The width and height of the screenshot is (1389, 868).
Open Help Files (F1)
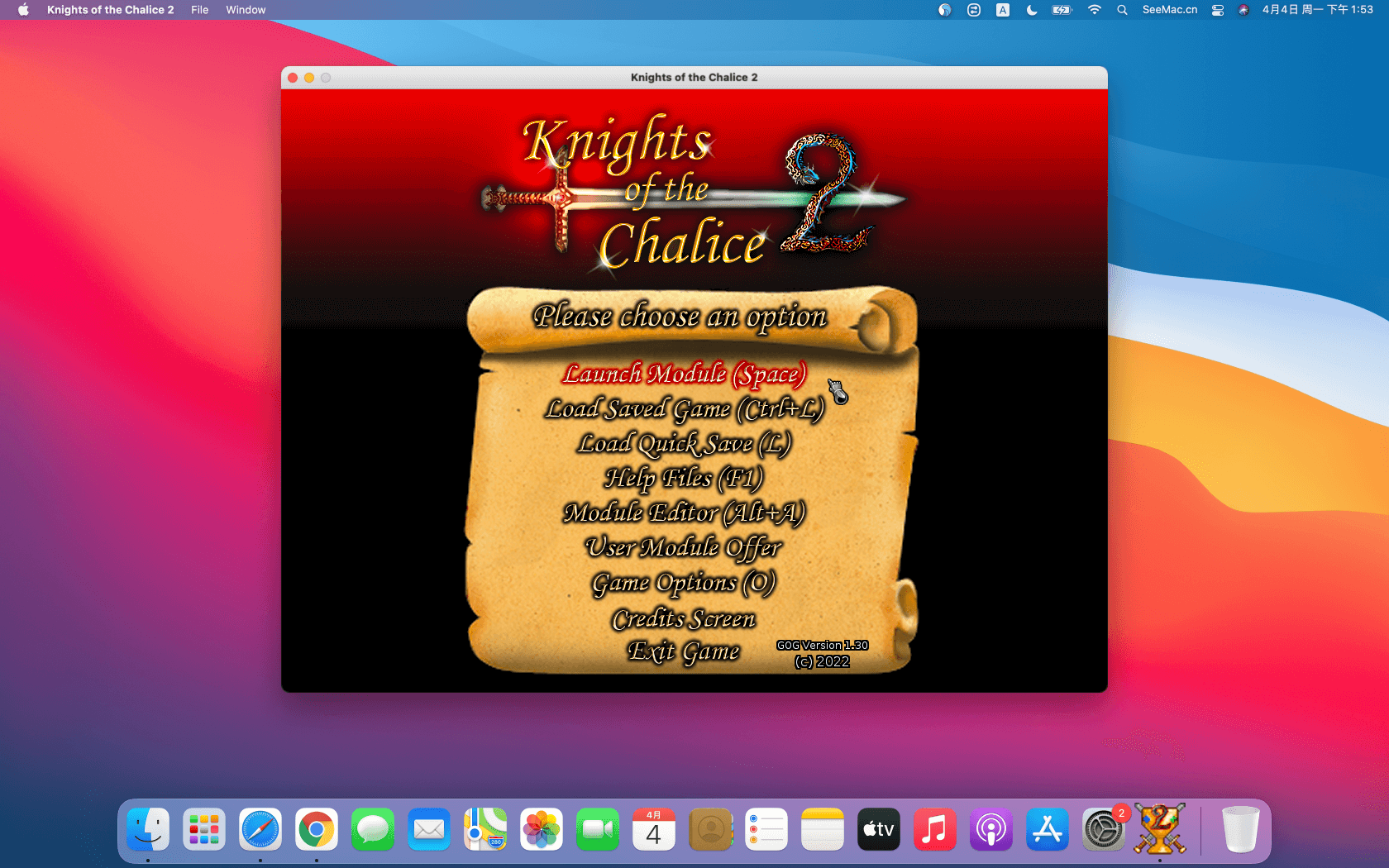[684, 479]
